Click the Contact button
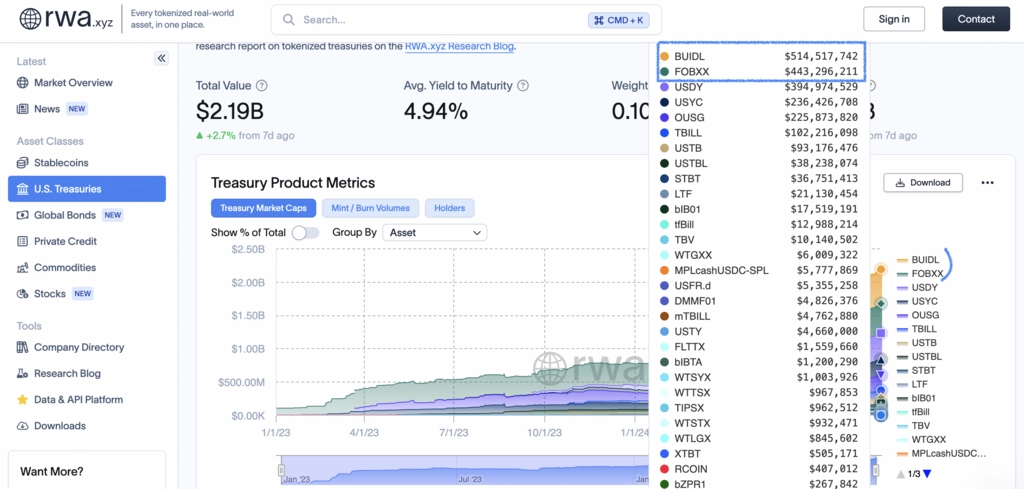 click(976, 19)
